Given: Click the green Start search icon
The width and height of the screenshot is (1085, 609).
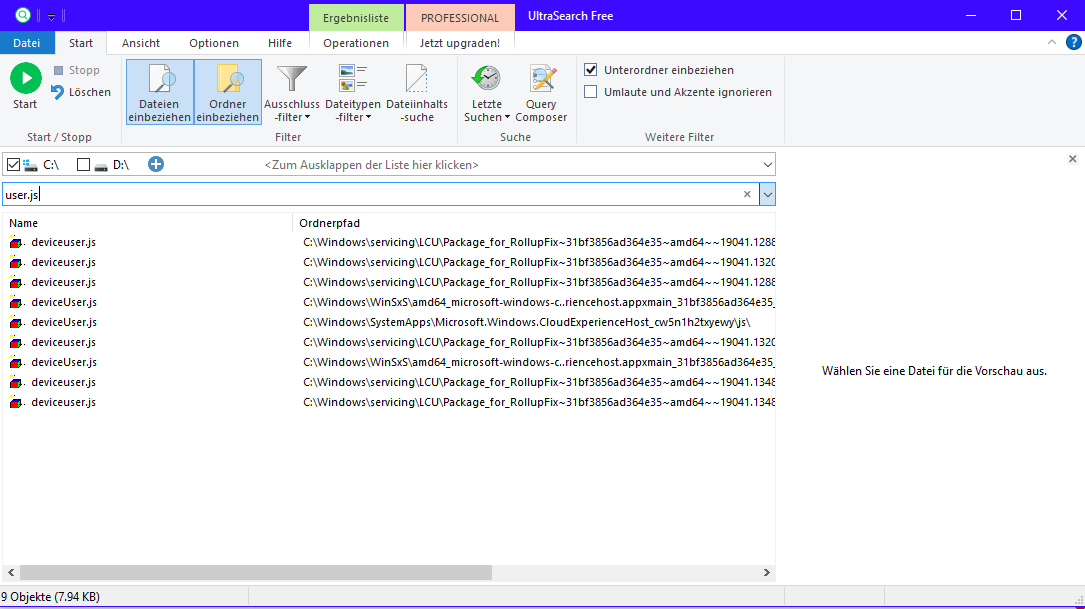Looking at the screenshot, I should point(25,79).
